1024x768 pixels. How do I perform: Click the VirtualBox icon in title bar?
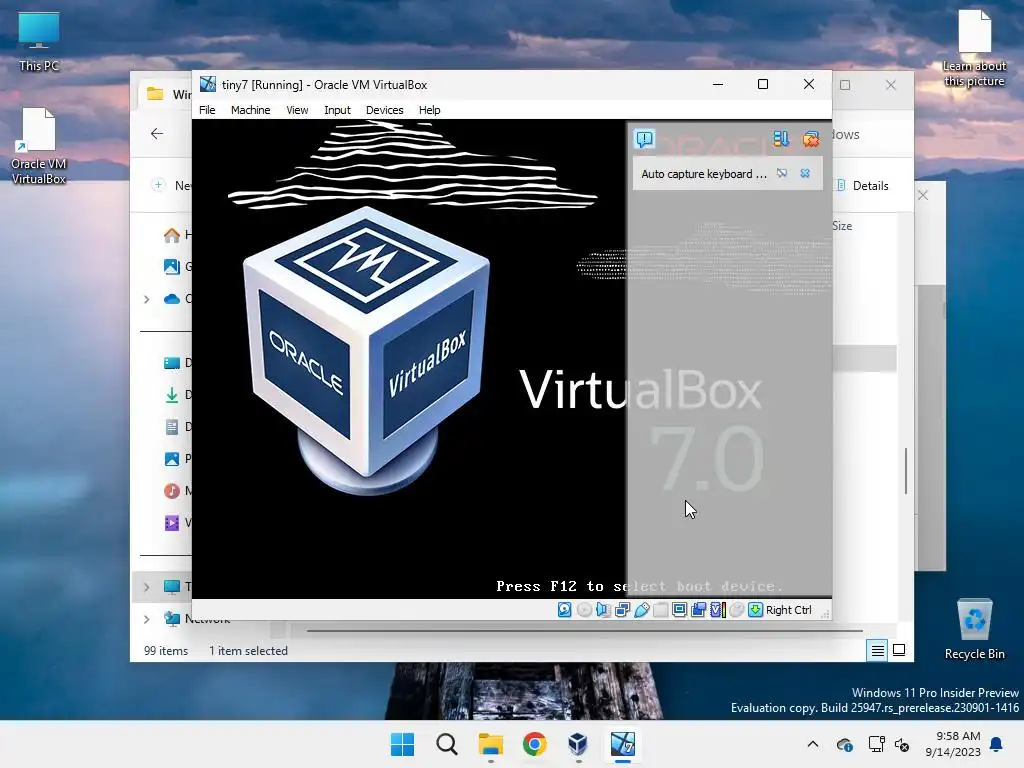click(208, 84)
